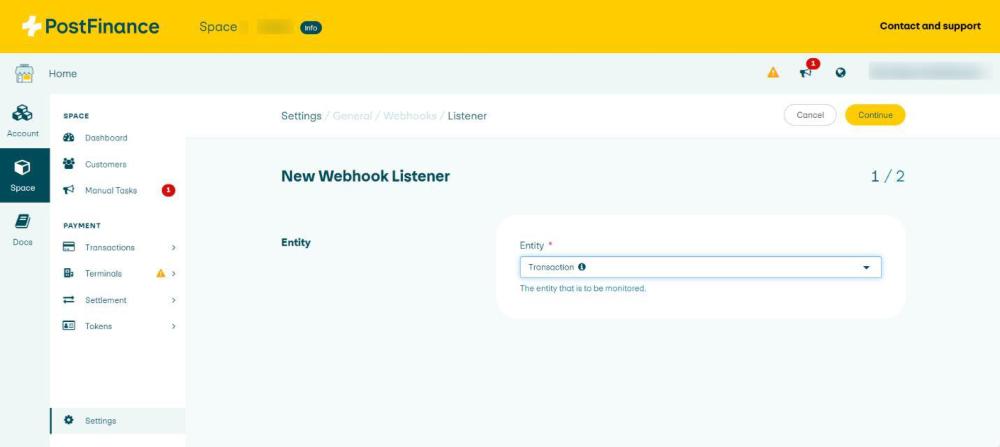Click the PAYMENT section header
The width and height of the screenshot is (1000, 447).
pyautogui.click(x=82, y=226)
